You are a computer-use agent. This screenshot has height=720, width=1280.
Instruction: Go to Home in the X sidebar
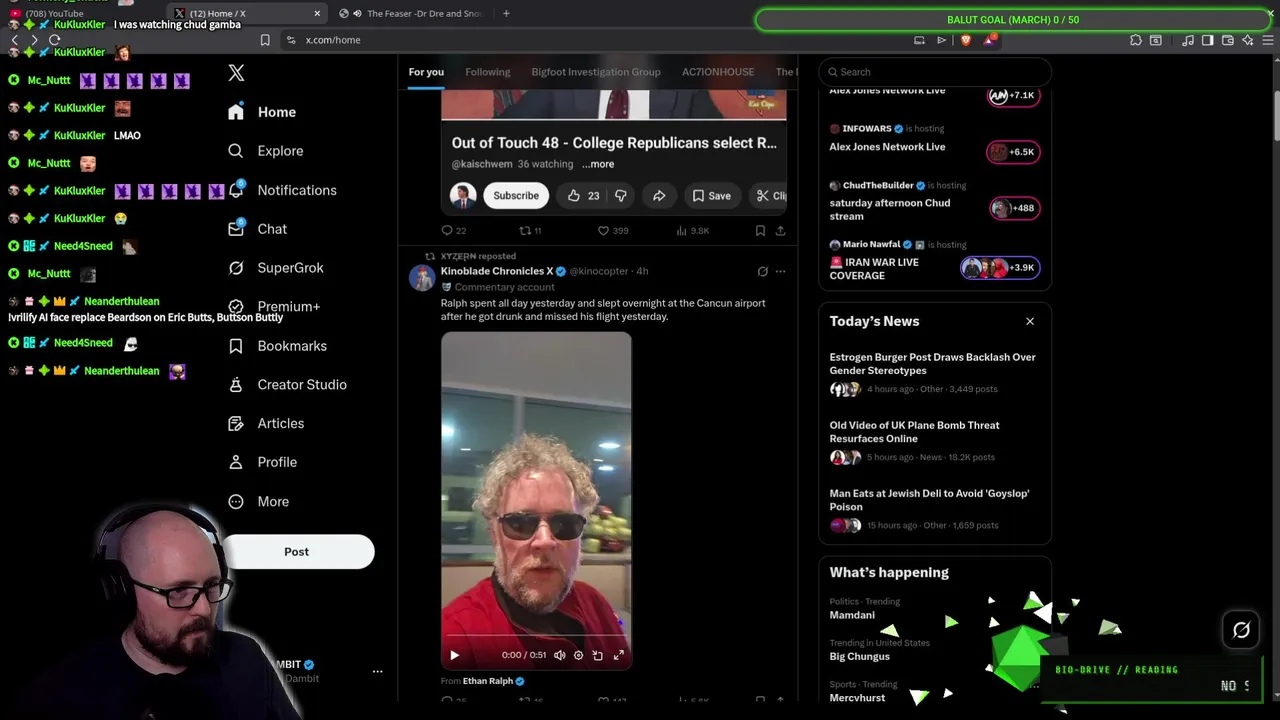tap(262, 112)
